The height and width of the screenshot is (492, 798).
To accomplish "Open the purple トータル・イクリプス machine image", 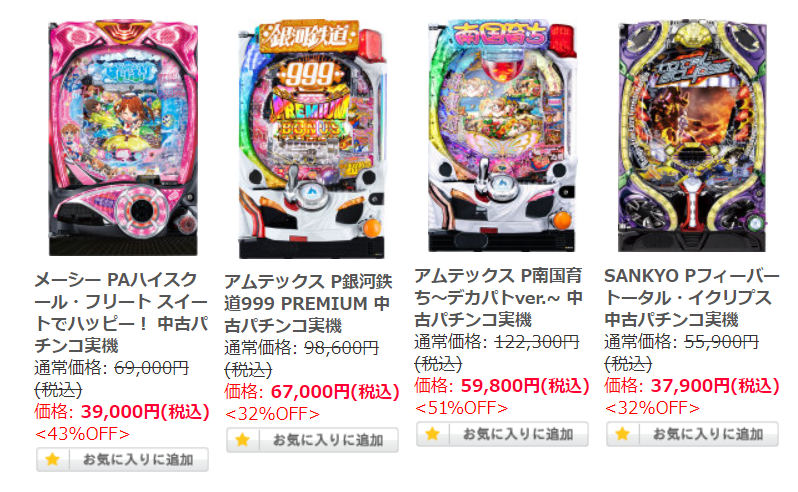I will (x=692, y=136).
